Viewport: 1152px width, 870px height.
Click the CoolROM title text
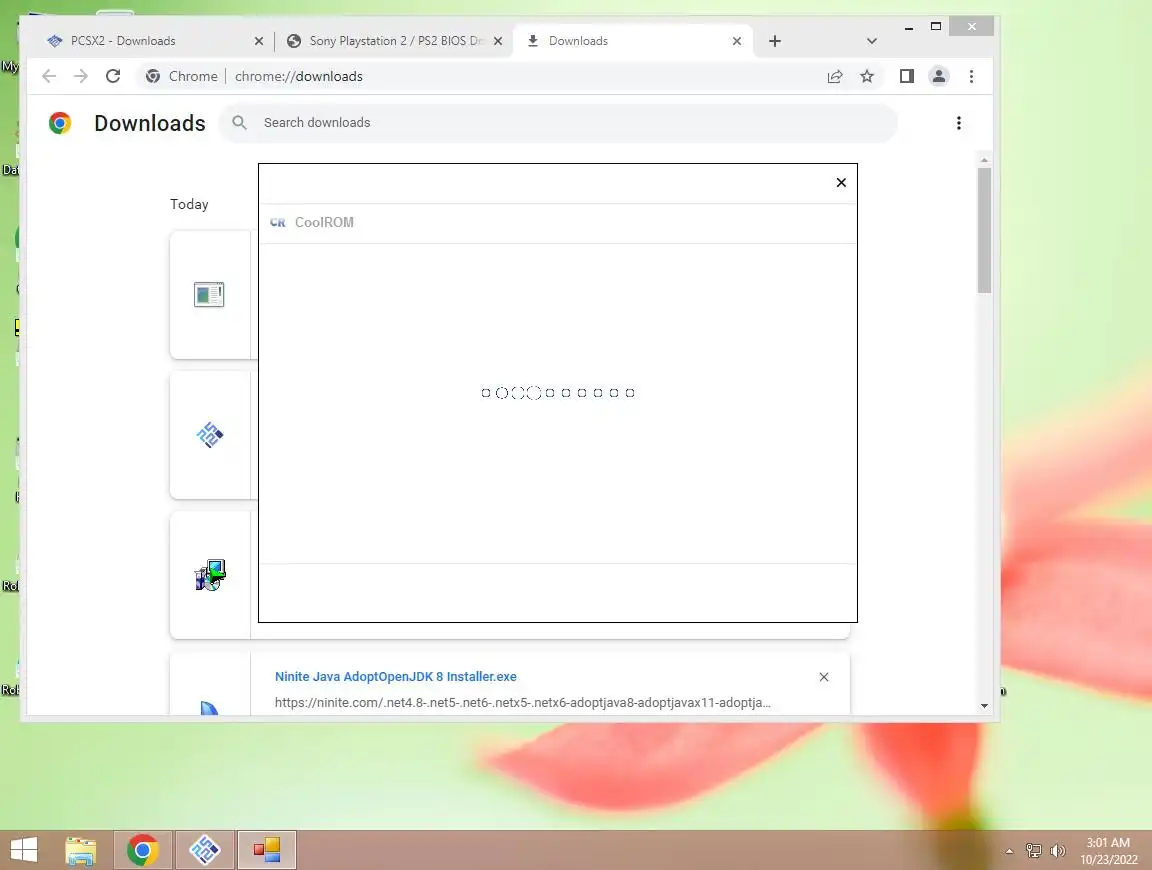click(x=324, y=223)
